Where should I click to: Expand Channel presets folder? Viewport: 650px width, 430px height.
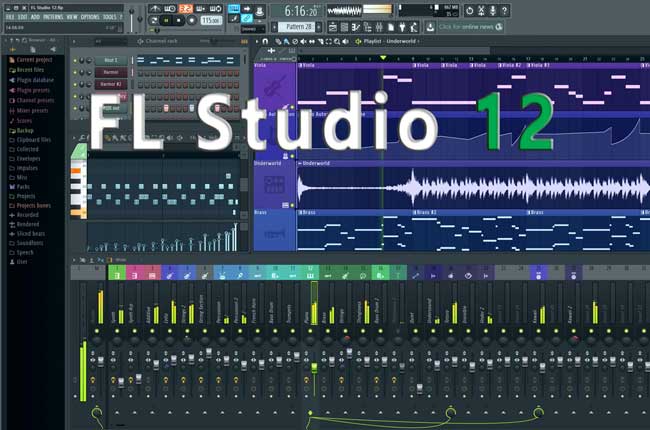click(32, 100)
